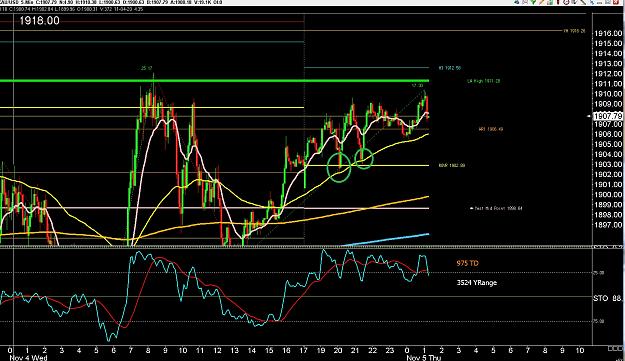Click hour 17 on the time axis

click(303, 351)
